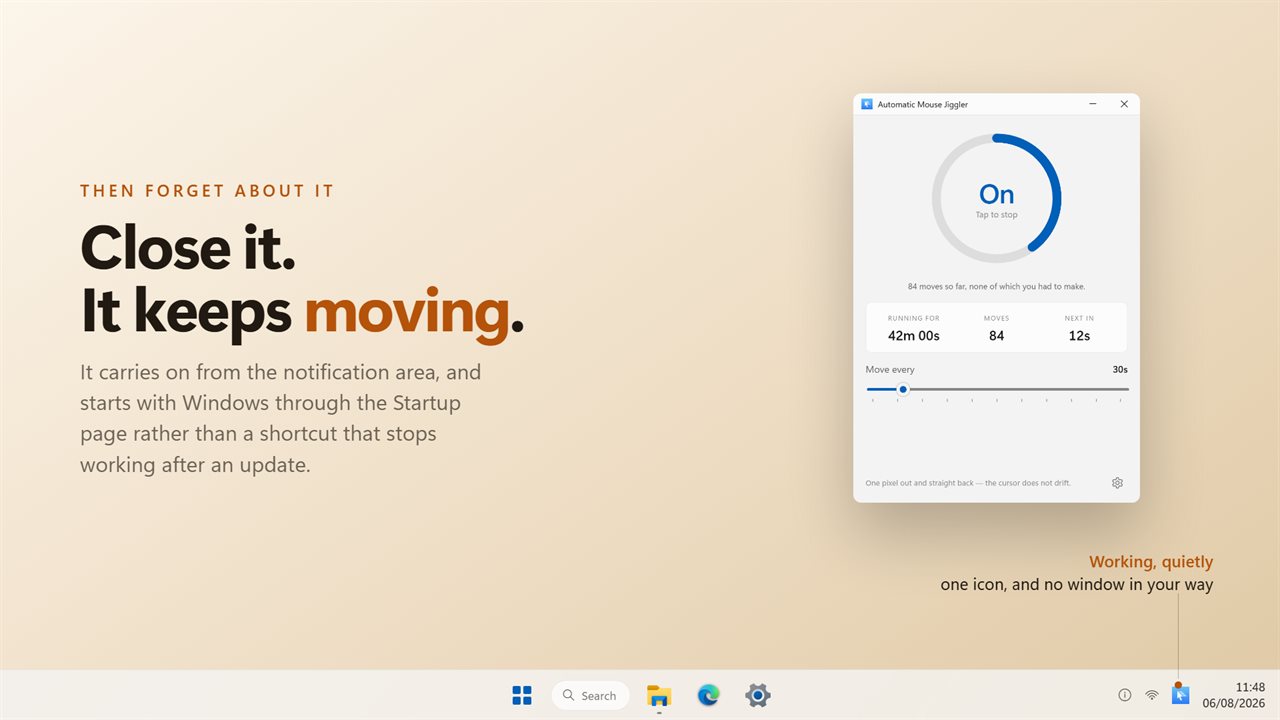Close the Automatic Mouse Jiggler window
The width and height of the screenshot is (1280, 720).
(1124, 104)
